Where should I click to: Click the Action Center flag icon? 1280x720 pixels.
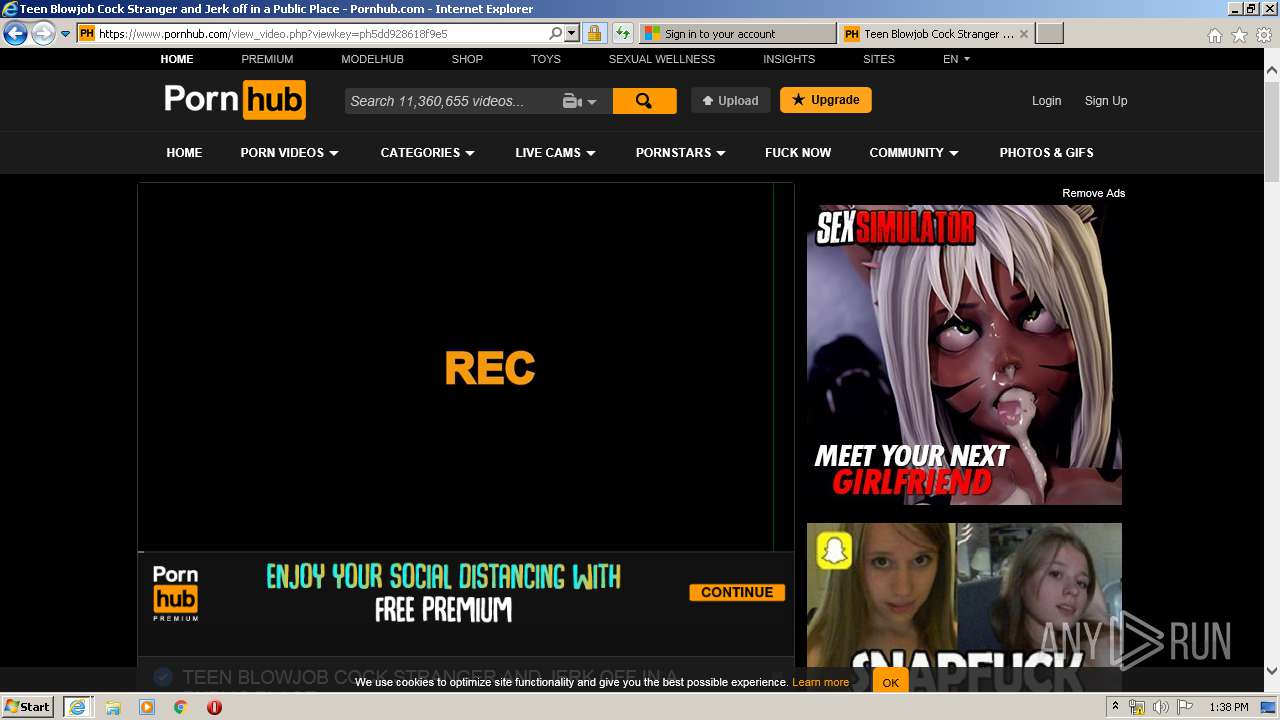(x=1184, y=707)
